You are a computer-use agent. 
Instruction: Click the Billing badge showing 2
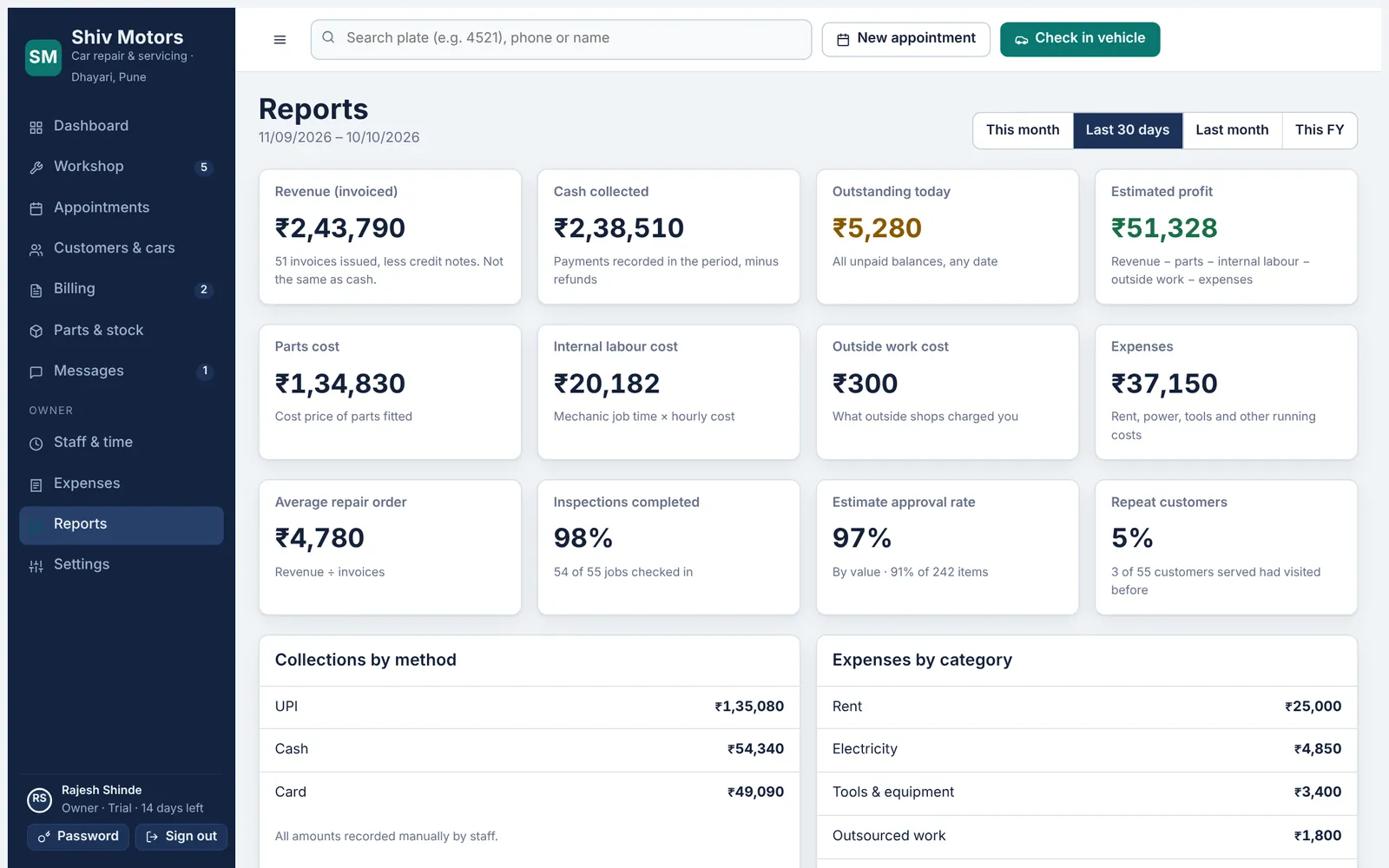click(204, 290)
